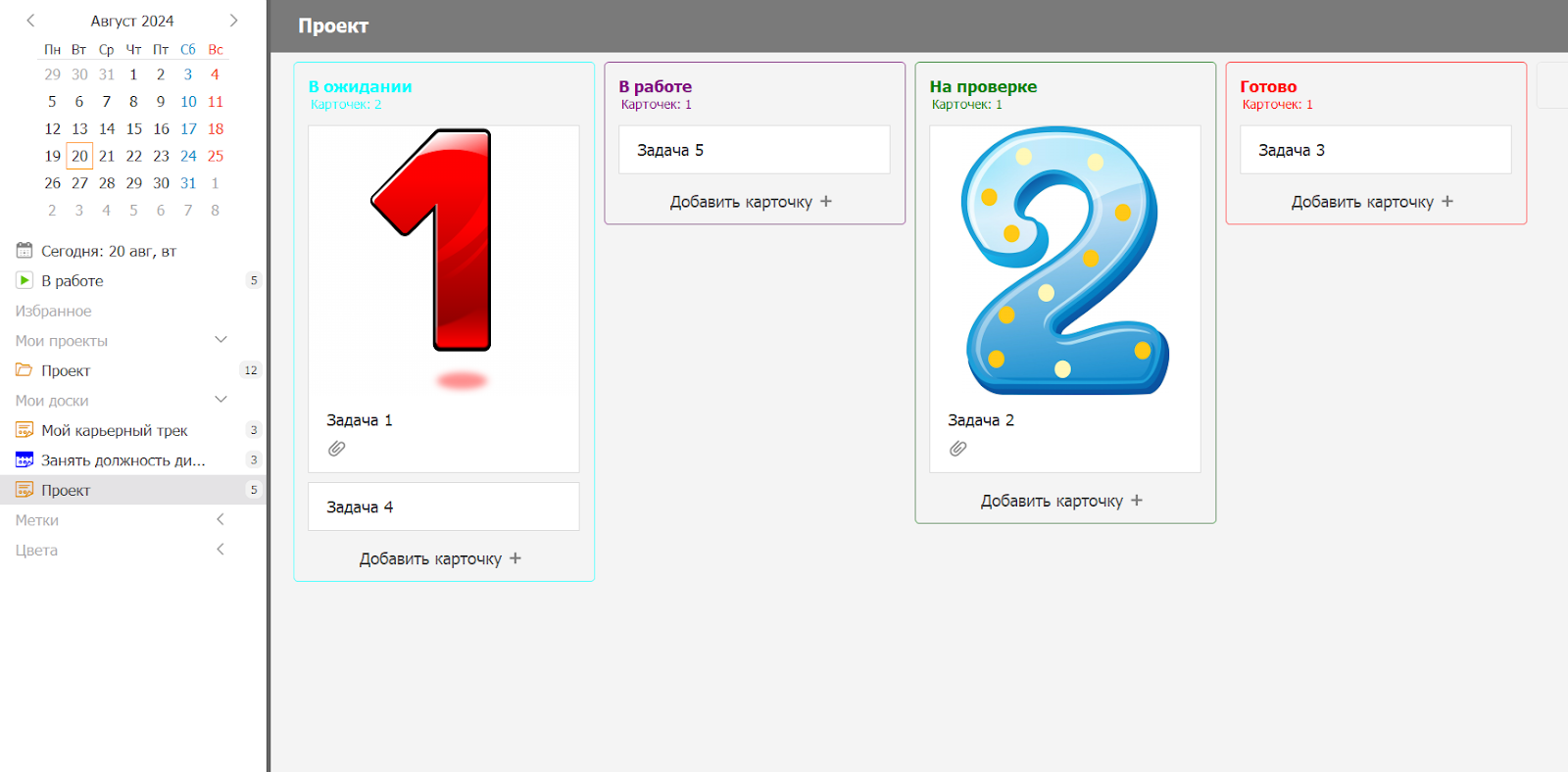The height and width of the screenshot is (772, 1568).
Task: Select July 29 at top of calendar
Action: pos(53,74)
